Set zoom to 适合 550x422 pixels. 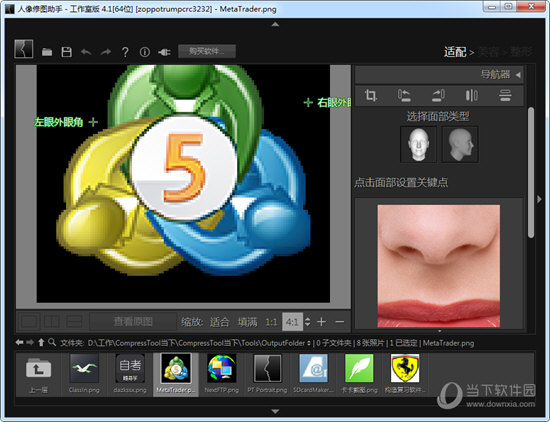click(x=220, y=322)
